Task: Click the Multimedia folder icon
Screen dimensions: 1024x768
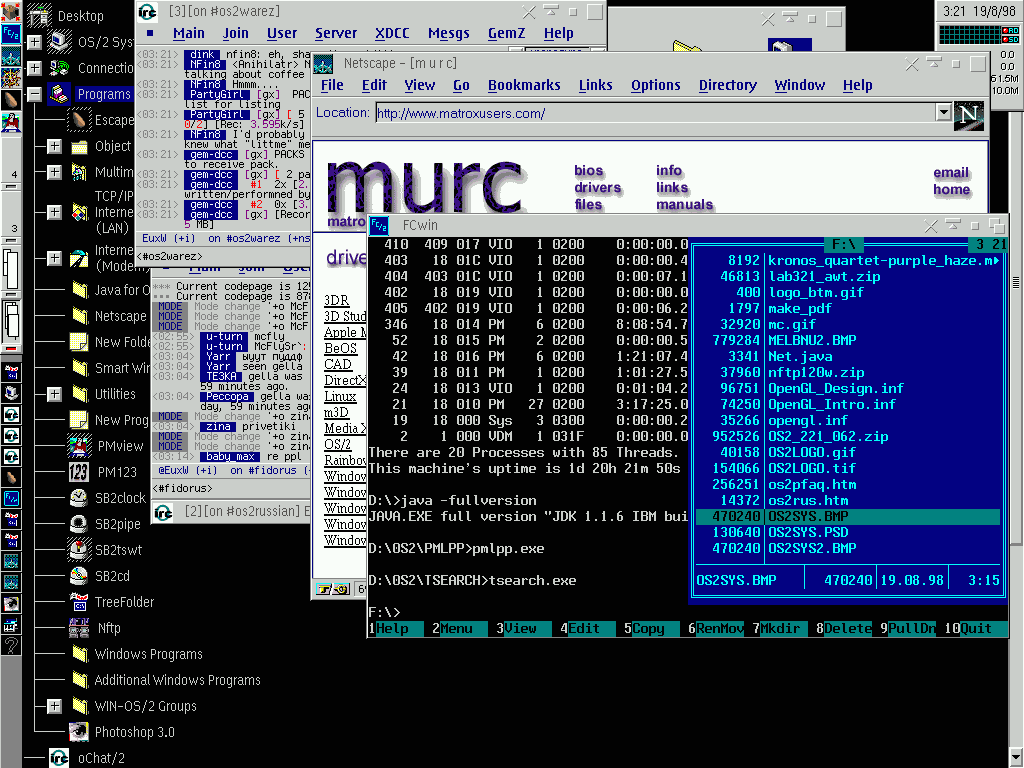Action: (x=79, y=172)
